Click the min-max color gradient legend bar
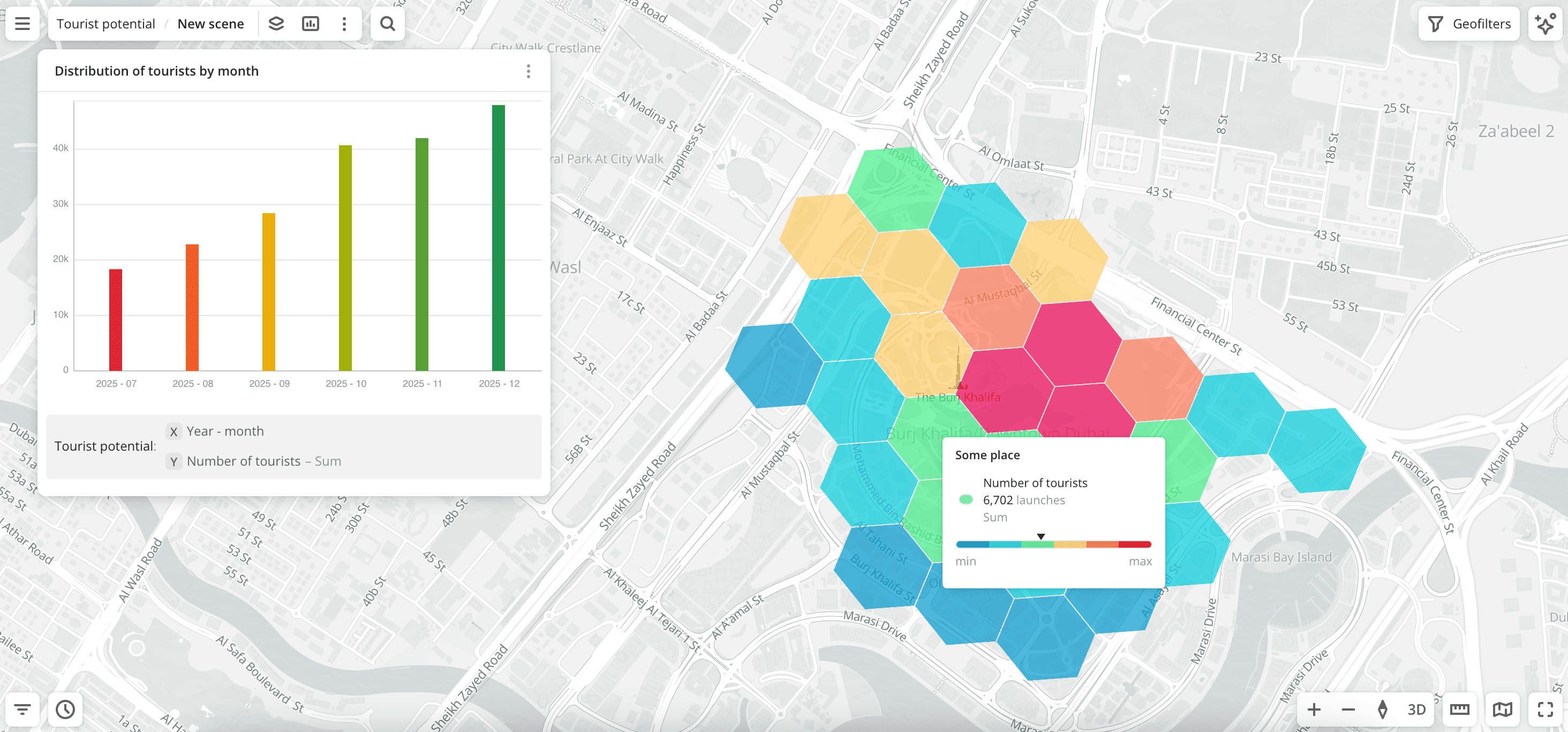This screenshot has height=732, width=1568. 1053,544
